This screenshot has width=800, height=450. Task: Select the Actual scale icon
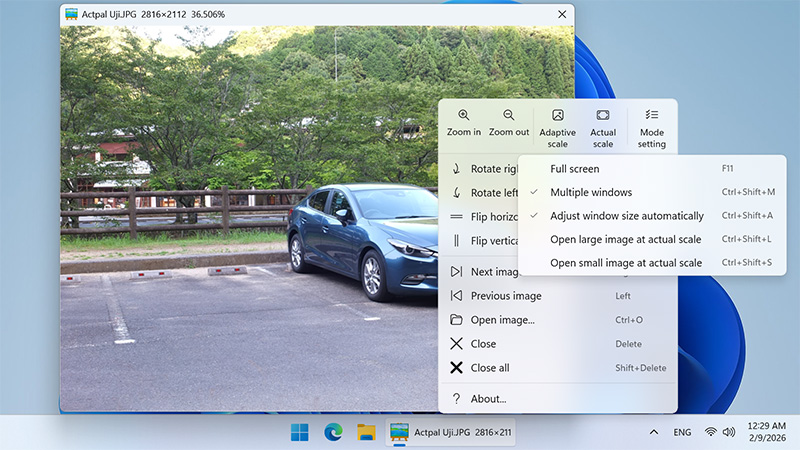(603, 116)
